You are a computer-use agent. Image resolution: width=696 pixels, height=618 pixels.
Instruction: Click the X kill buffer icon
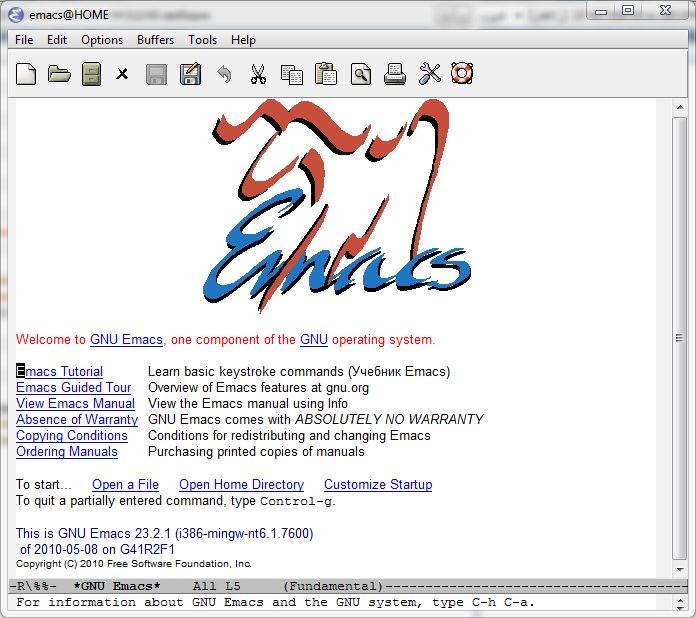click(x=122, y=74)
